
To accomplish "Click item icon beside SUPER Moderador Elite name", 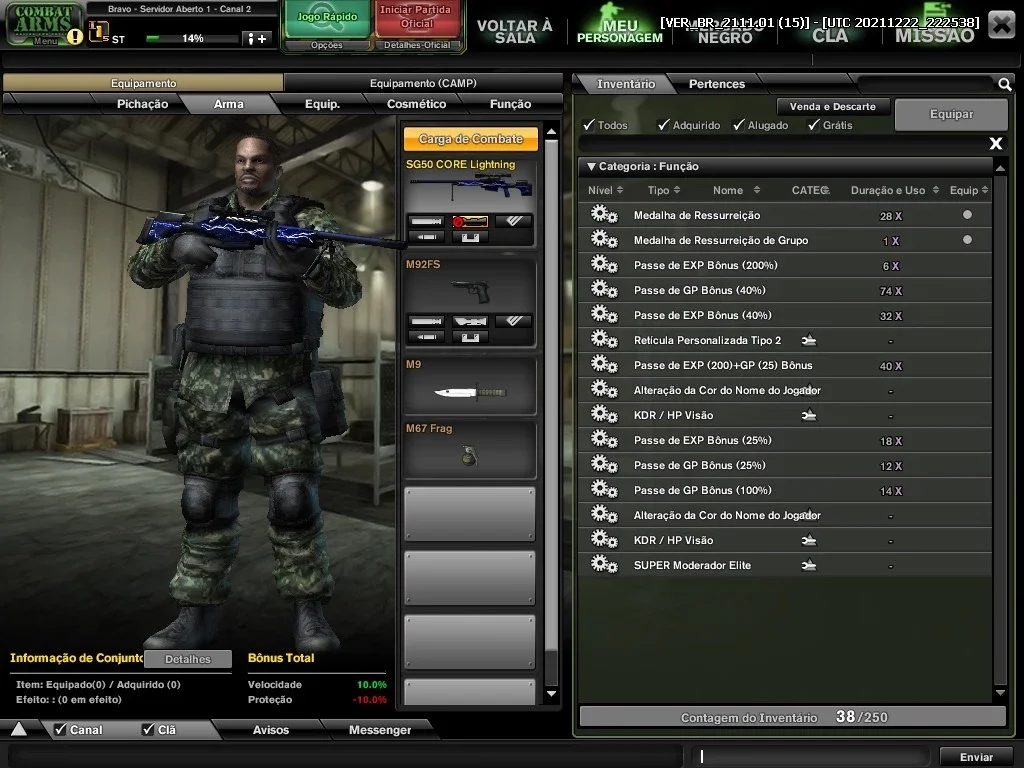I will [x=808, y=565].
